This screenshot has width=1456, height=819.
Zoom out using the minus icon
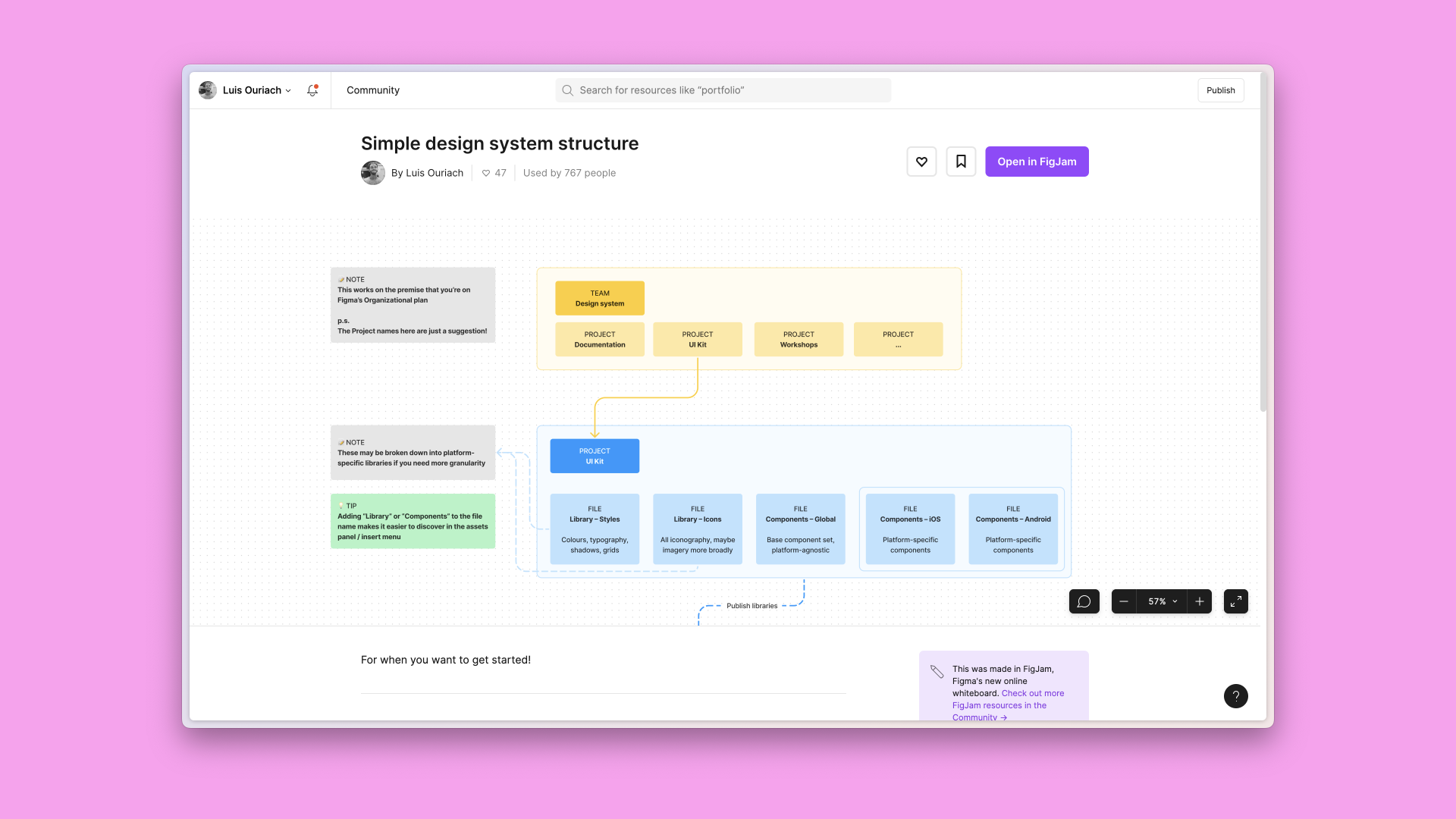pos(1123,601)
